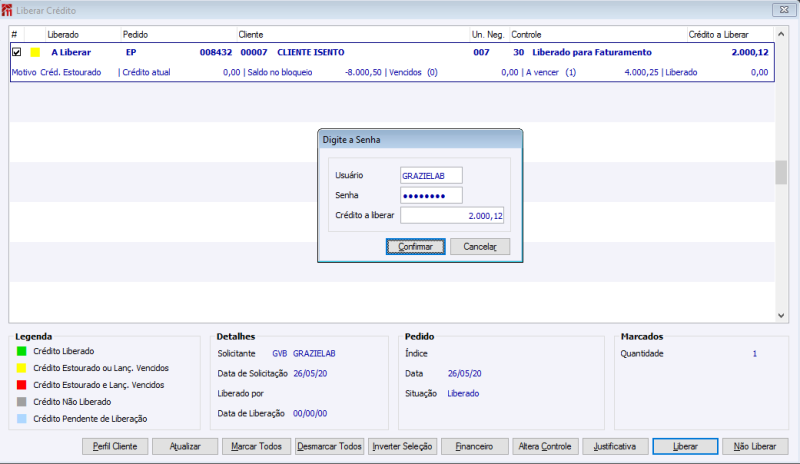Click the yellow status square on order 008432 row
The height and width of the screenshot is (464, 800).
pos(35,52)
